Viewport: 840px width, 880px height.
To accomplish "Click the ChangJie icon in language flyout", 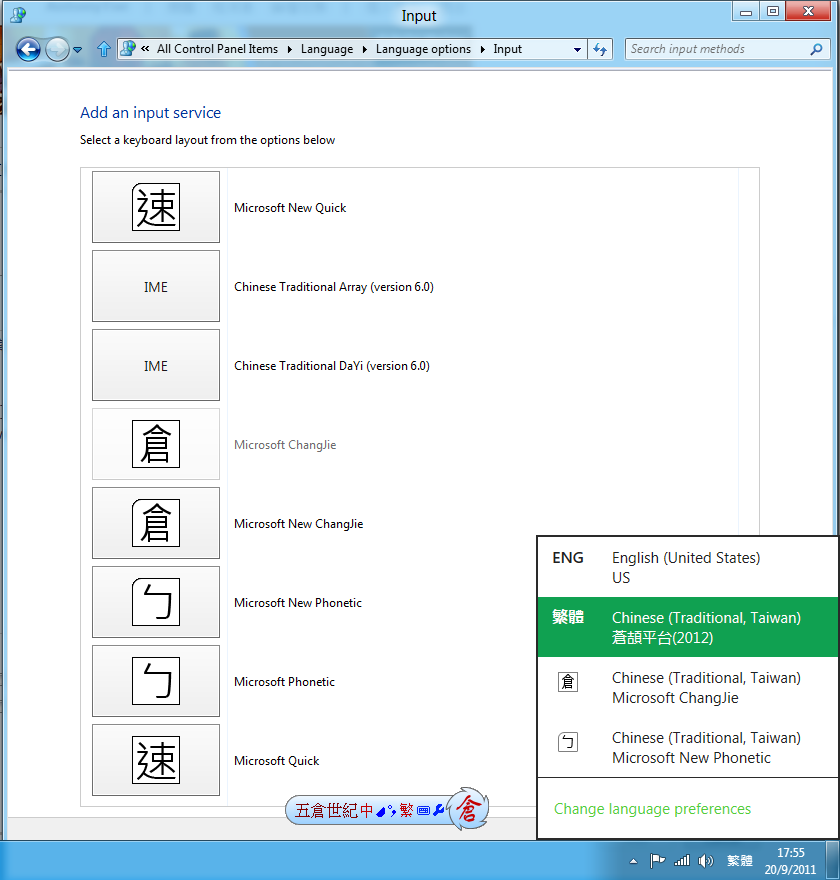I will [x=568, y=682].
